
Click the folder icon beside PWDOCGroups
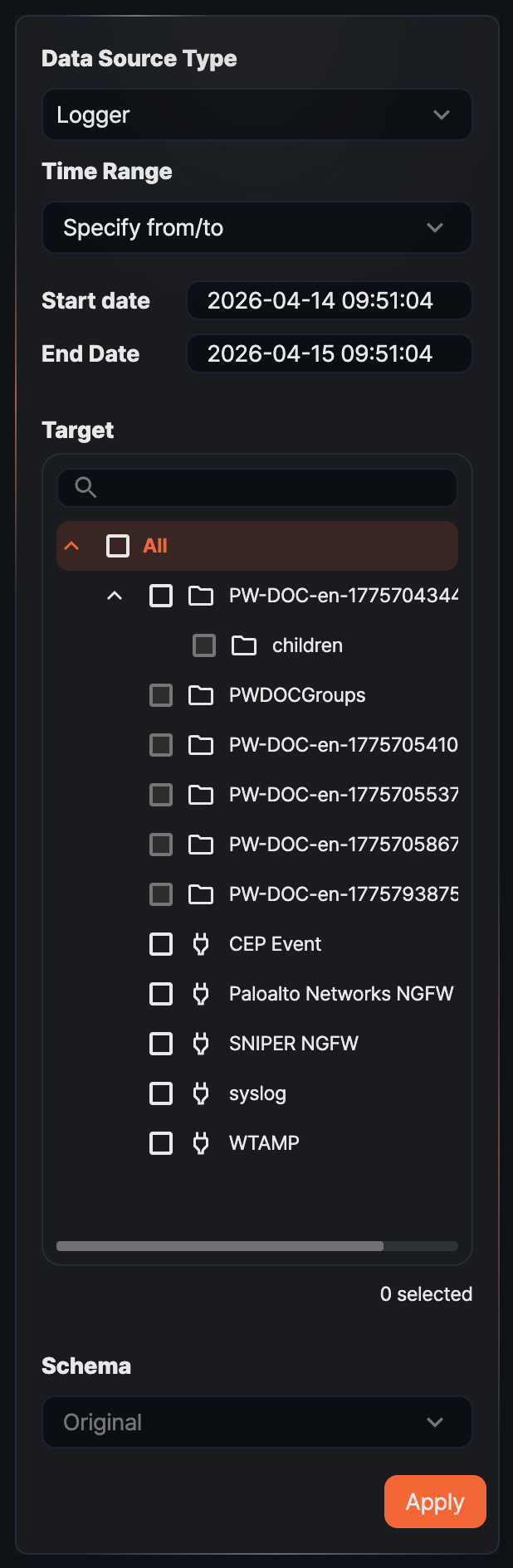201,695
